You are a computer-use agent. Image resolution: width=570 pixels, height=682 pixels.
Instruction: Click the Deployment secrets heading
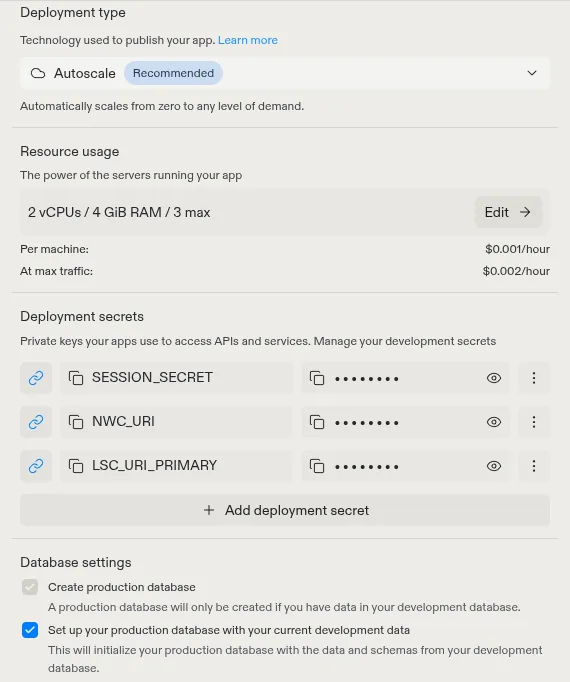pyautogui.click(x=82, y=317)
